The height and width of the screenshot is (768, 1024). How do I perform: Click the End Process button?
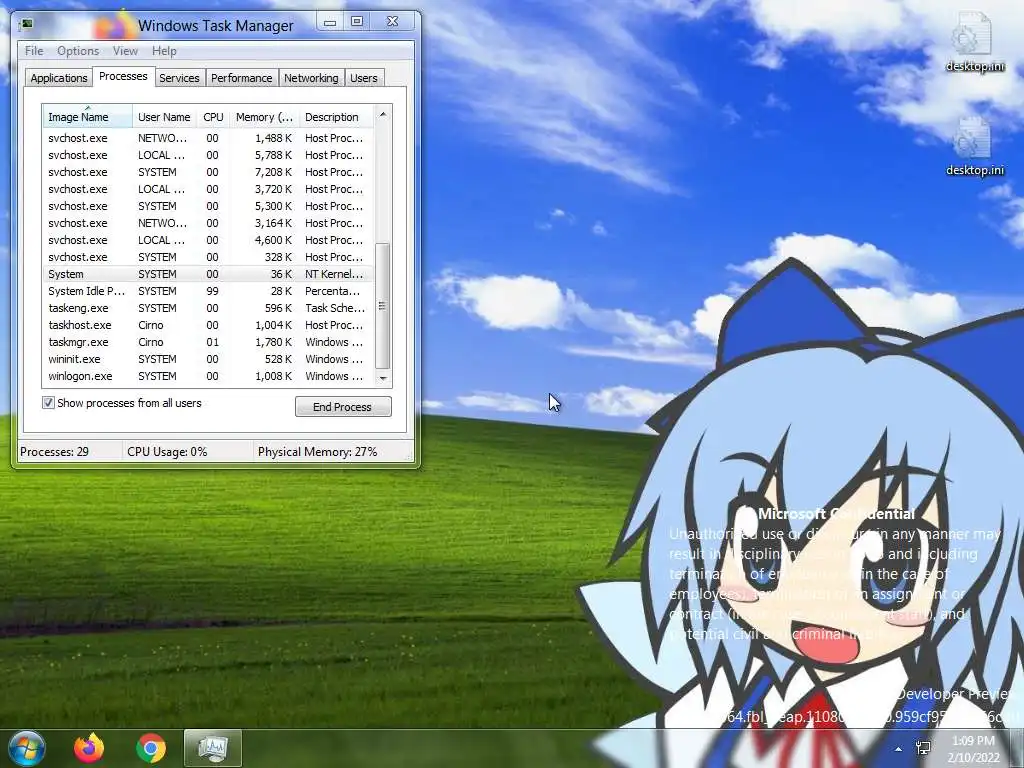pyautogui.click(x=343, y=406)
